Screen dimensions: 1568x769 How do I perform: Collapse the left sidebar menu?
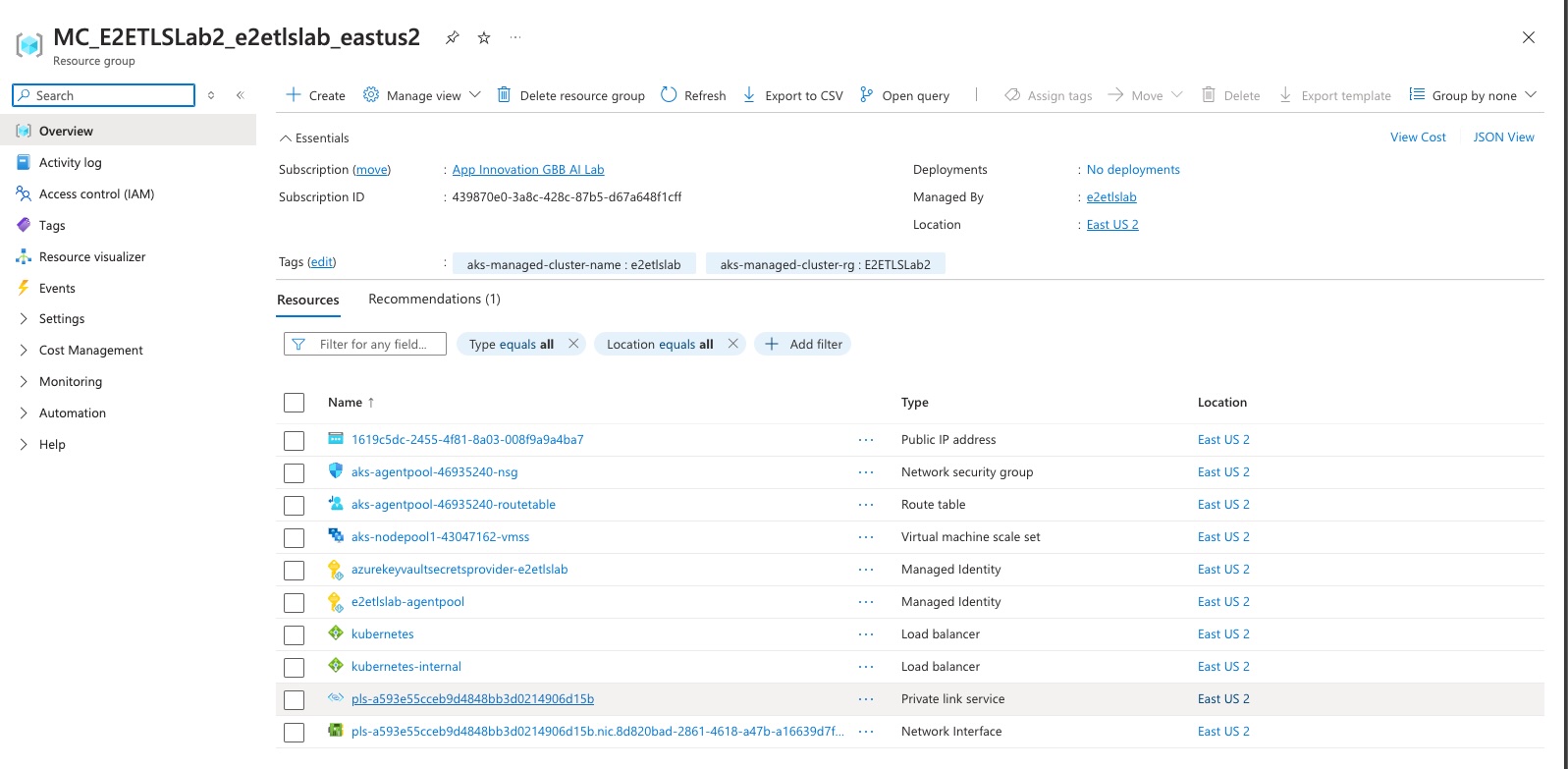point(241,95)
